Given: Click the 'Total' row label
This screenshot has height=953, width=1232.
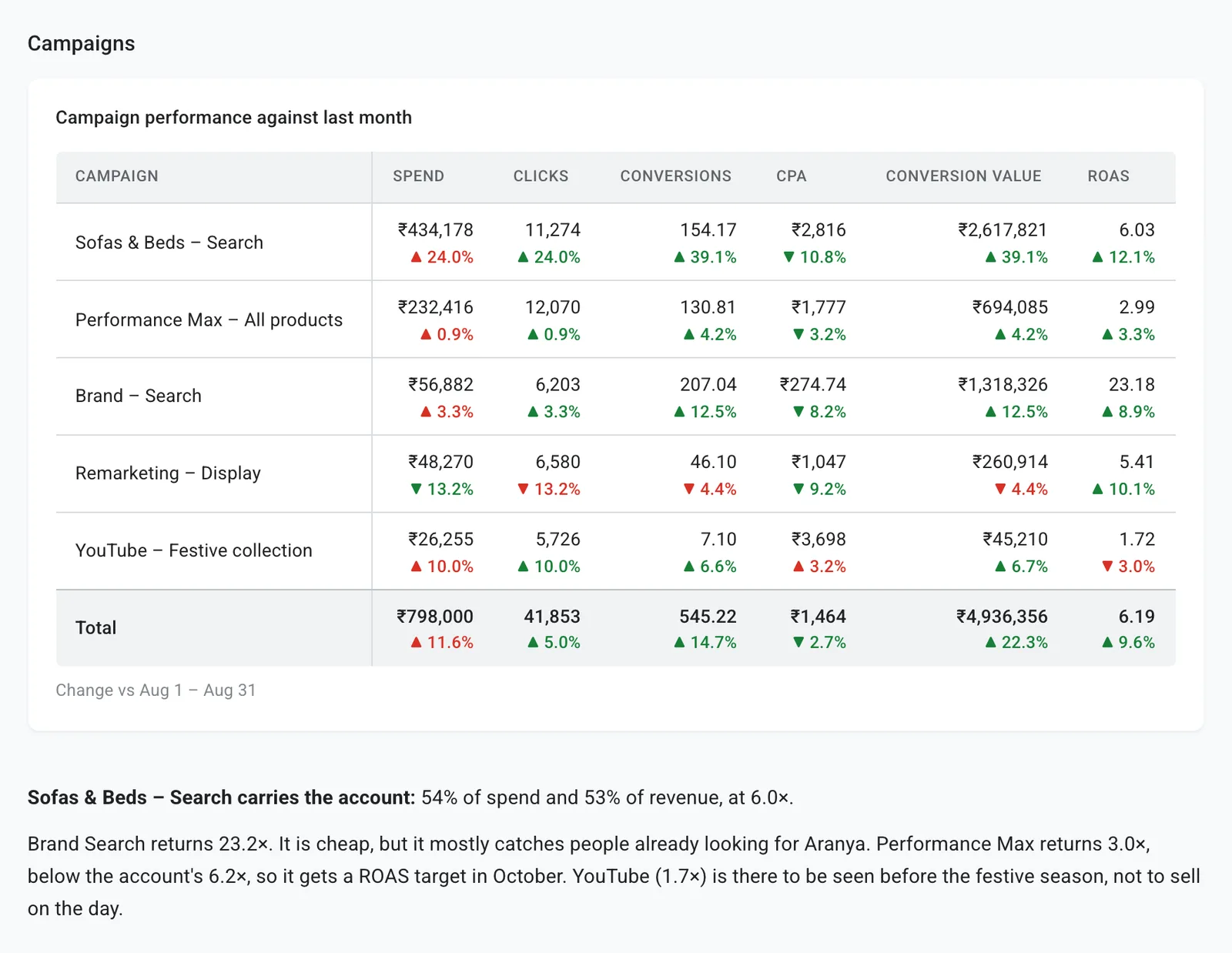Looking at the screenshot, I should 95,627.
